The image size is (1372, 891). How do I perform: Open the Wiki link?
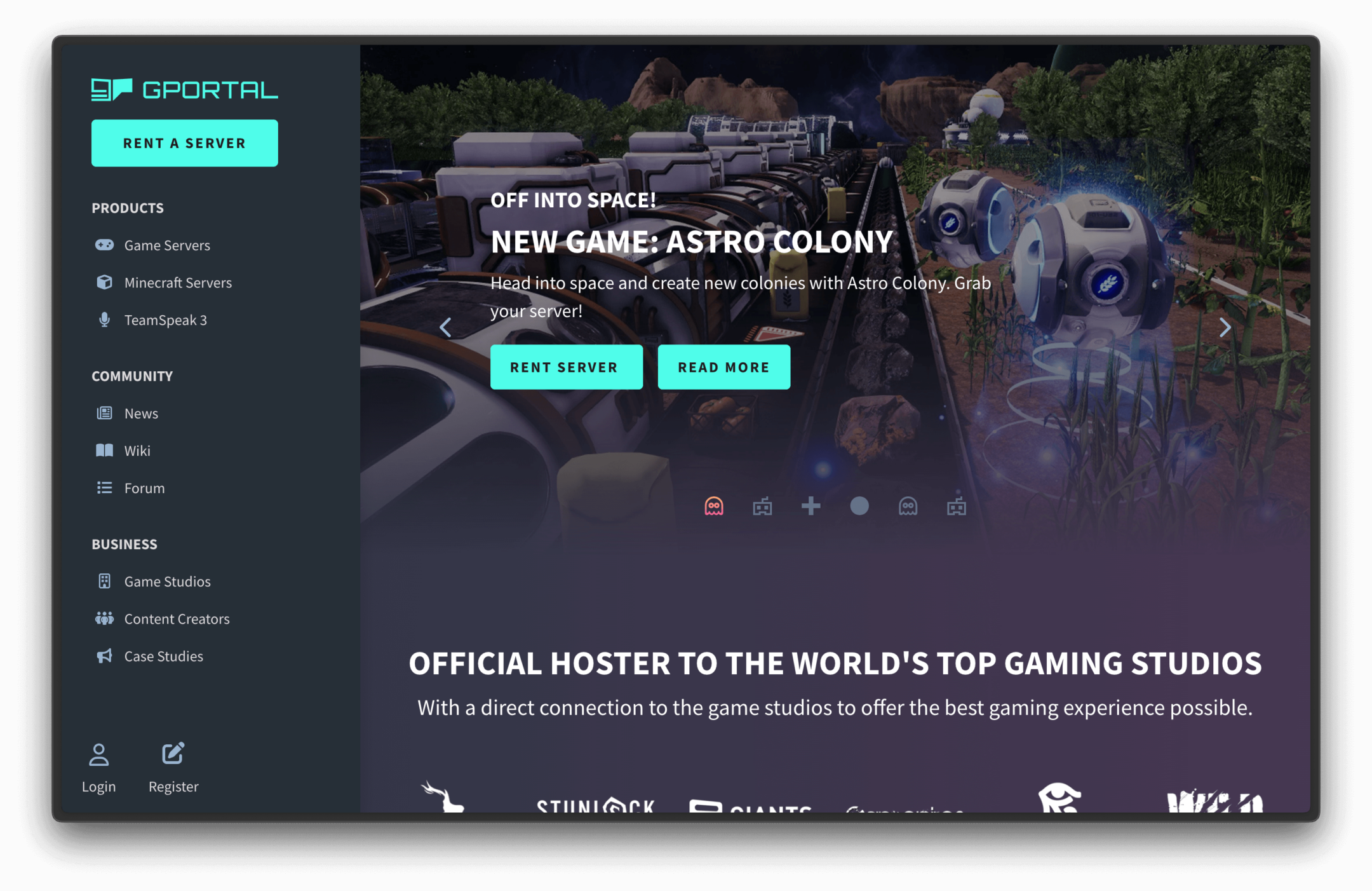pyautogui.click(x=137, y=451)
